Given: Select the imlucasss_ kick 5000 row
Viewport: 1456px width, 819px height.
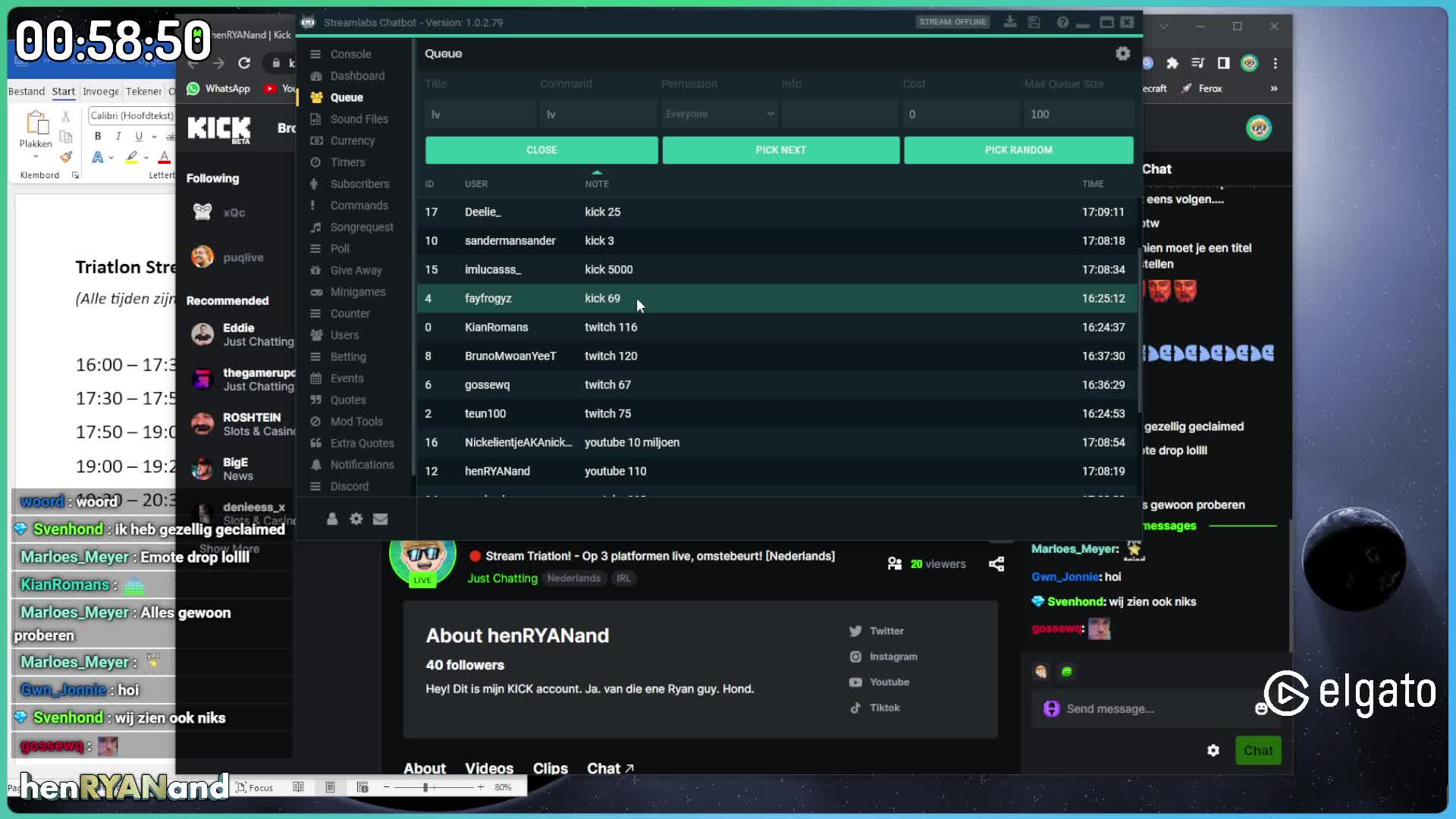Looking at the screenshot, I should click(x=777, y=269).
